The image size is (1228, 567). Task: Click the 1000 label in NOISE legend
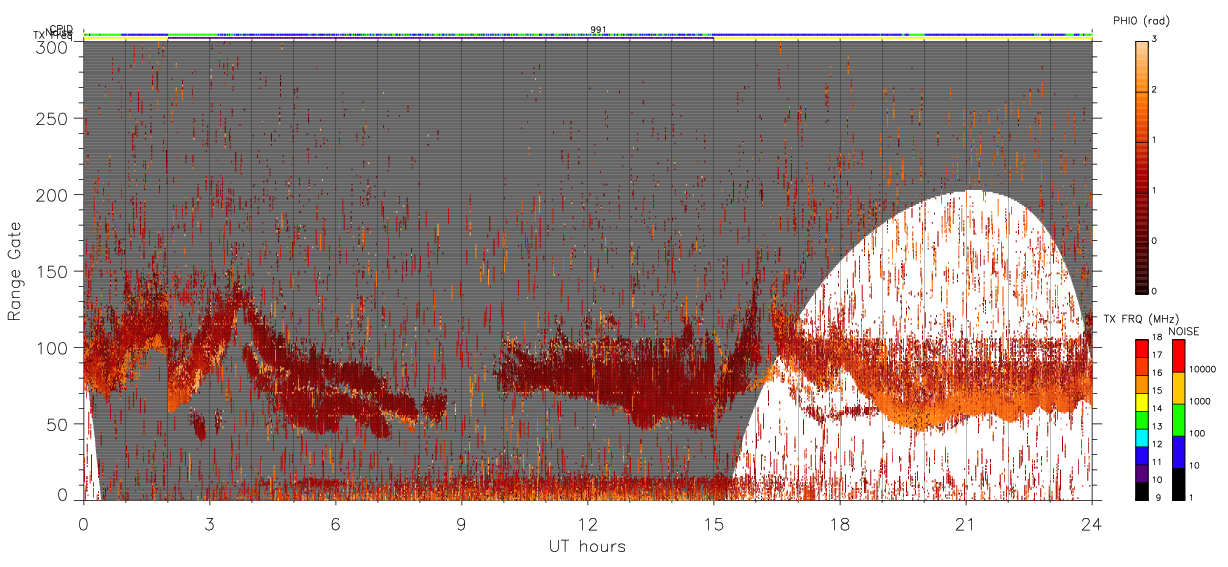[x=1199, y=401]
